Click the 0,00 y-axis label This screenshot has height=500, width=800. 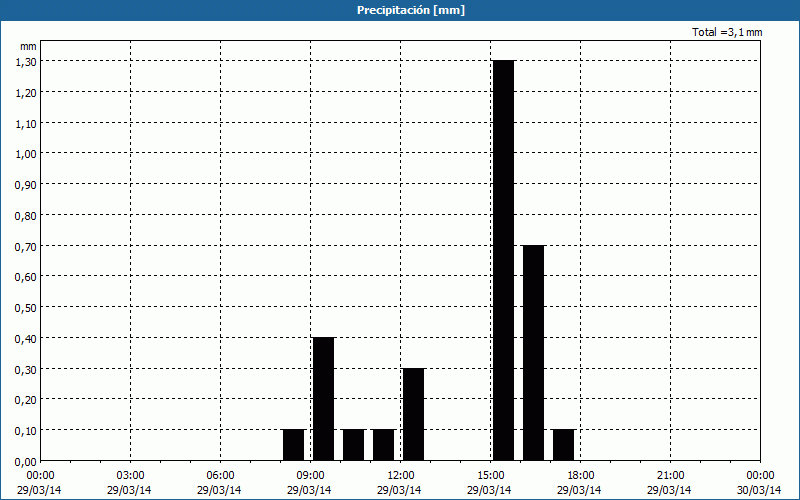point(26,462)
